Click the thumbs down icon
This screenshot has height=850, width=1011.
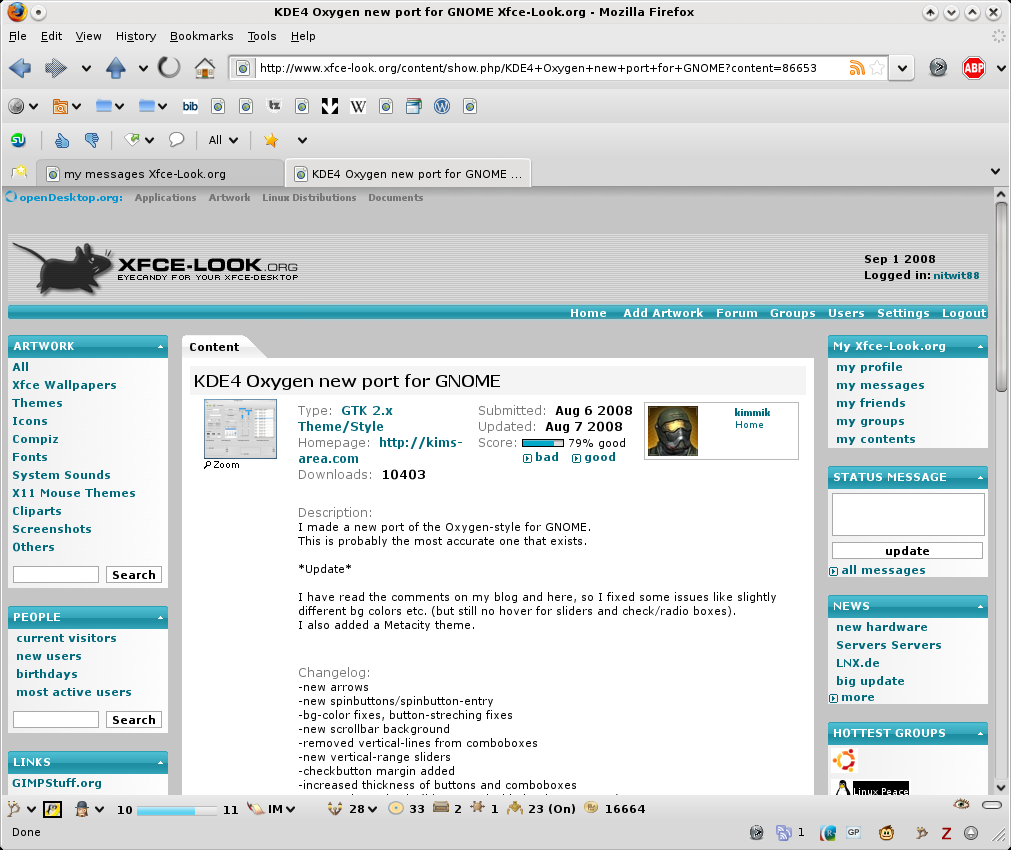[92, 140]
